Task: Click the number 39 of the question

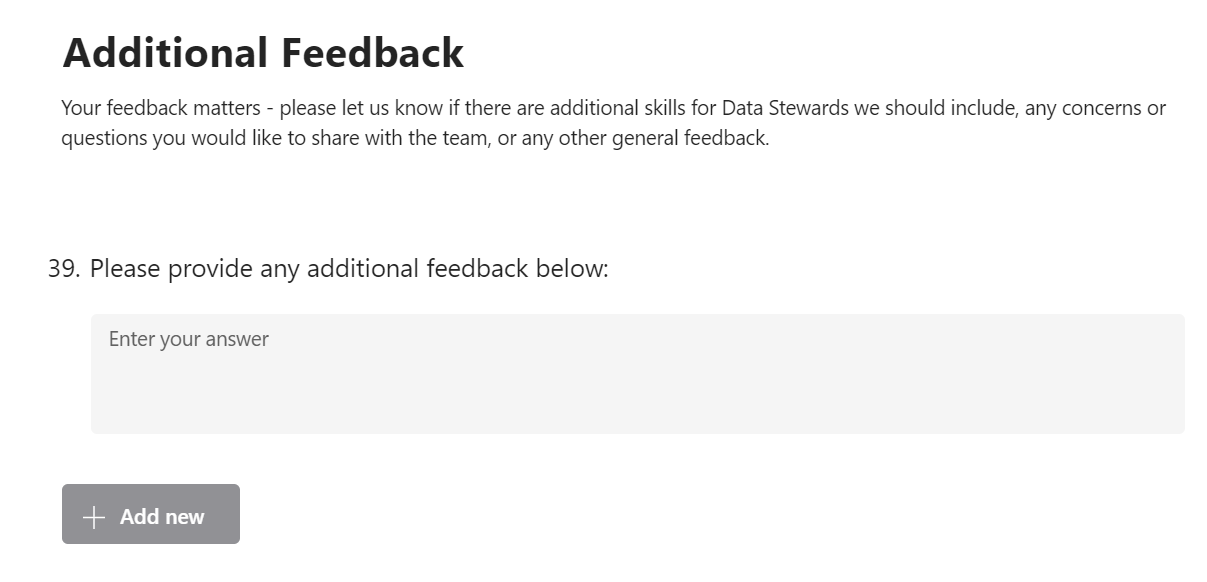Action: tap(62, 269)
